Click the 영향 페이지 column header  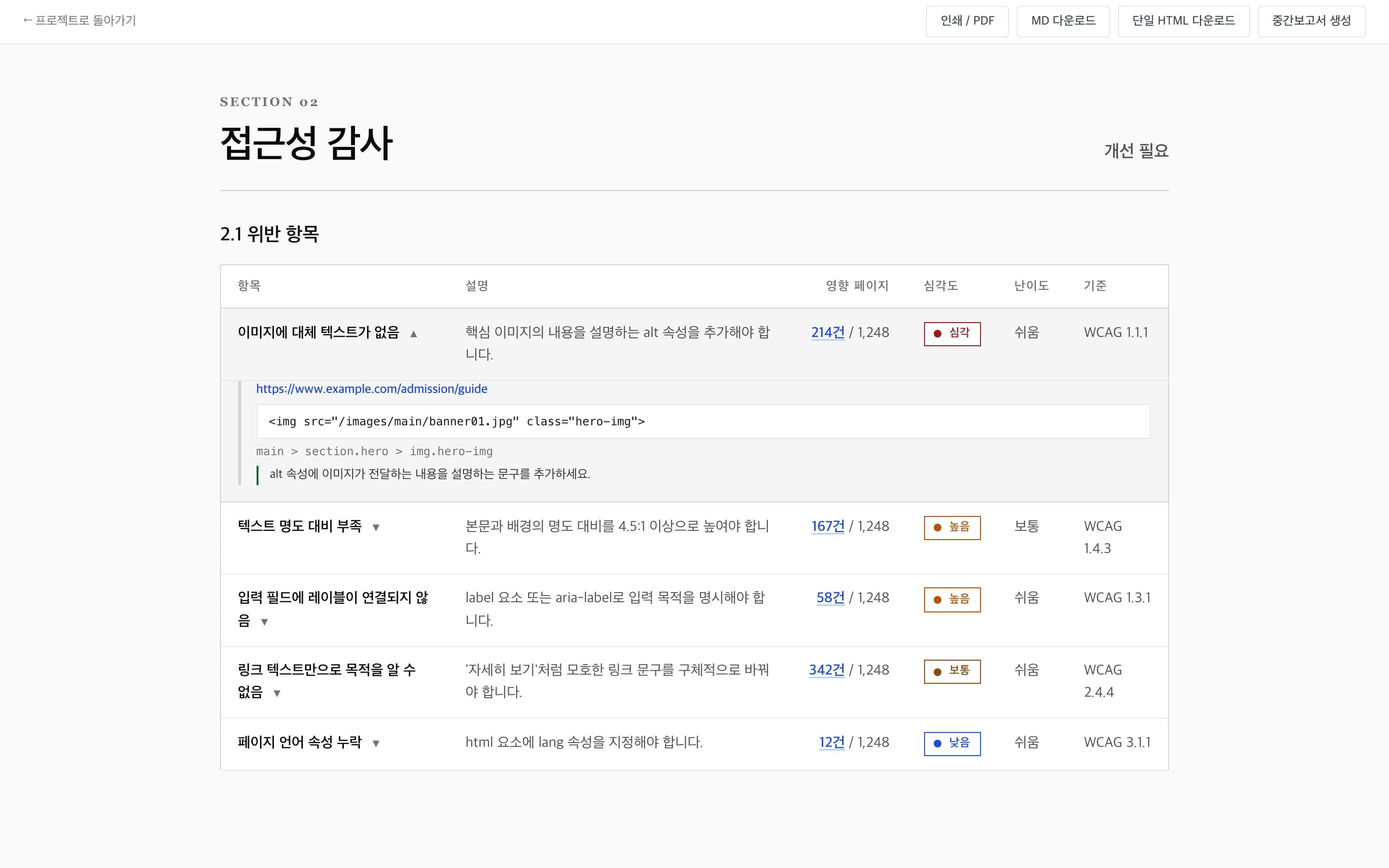[857, 286]
